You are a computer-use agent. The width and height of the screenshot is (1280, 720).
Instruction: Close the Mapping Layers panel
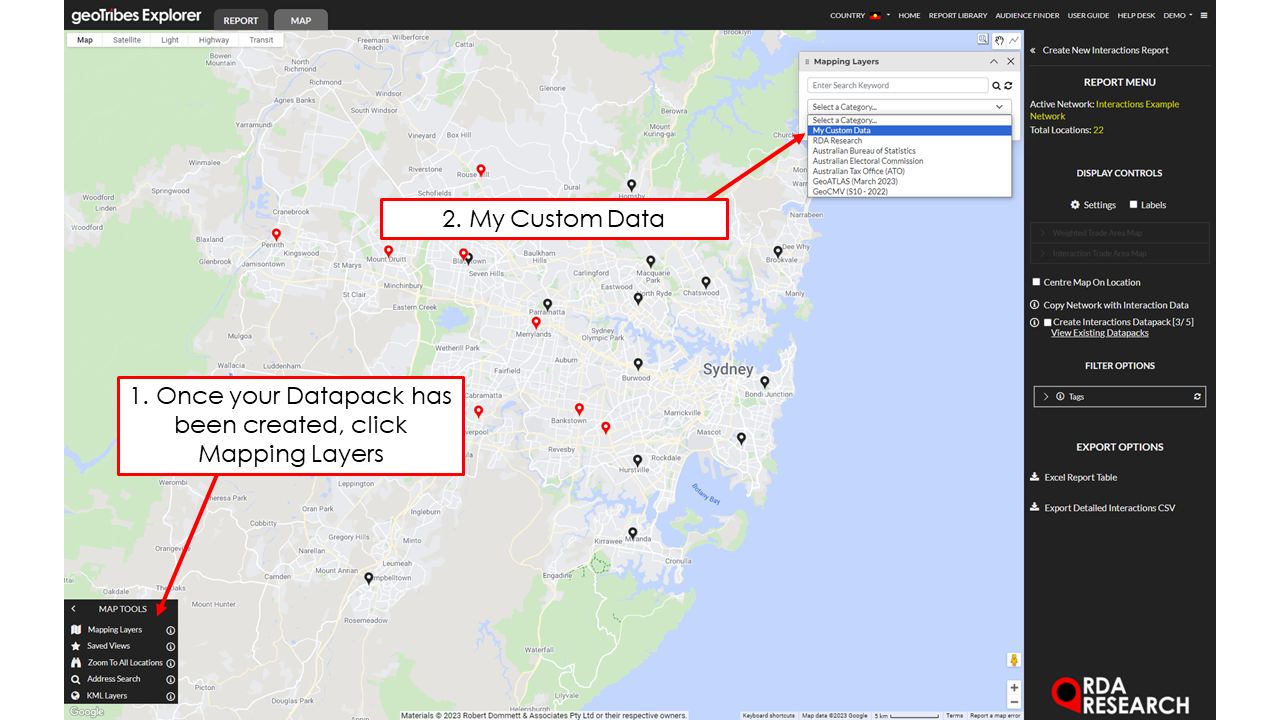click(x=1010, y=62)
